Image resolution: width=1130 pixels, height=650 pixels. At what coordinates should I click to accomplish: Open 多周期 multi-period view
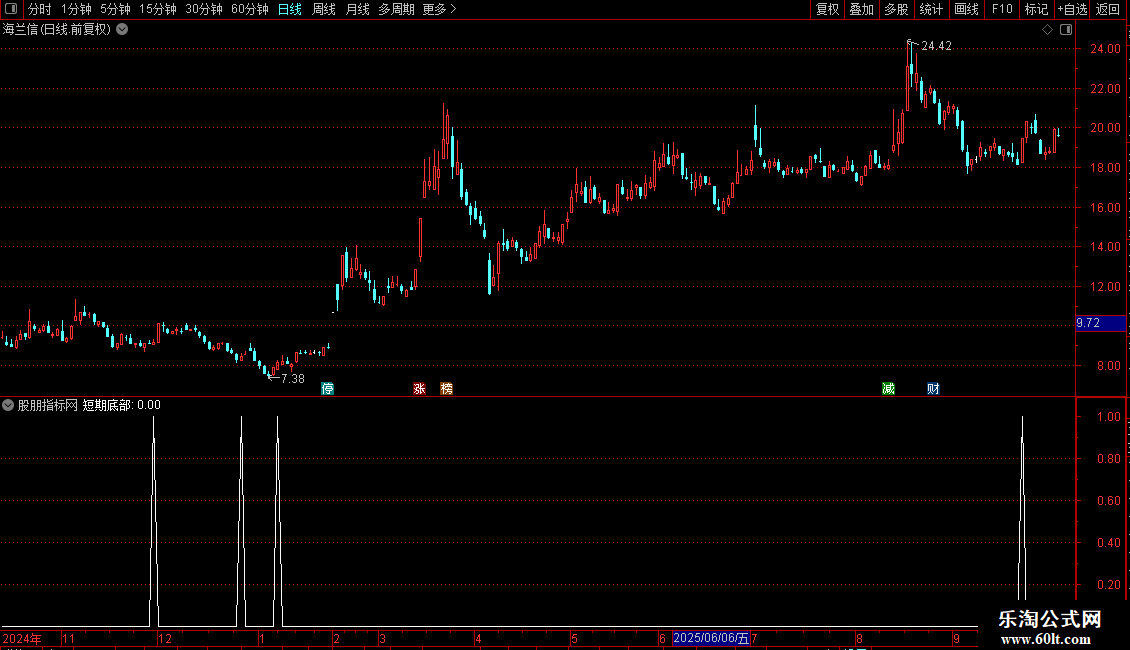click(x=396, y=9)
